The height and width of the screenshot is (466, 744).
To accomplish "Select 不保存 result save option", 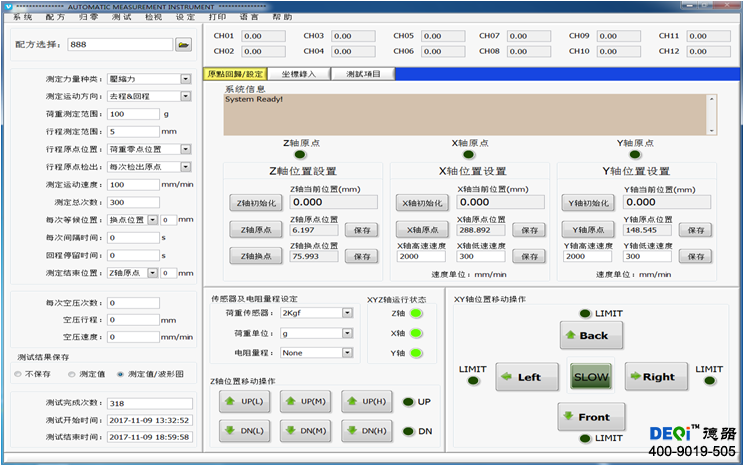I will click(x=18, y=374).
